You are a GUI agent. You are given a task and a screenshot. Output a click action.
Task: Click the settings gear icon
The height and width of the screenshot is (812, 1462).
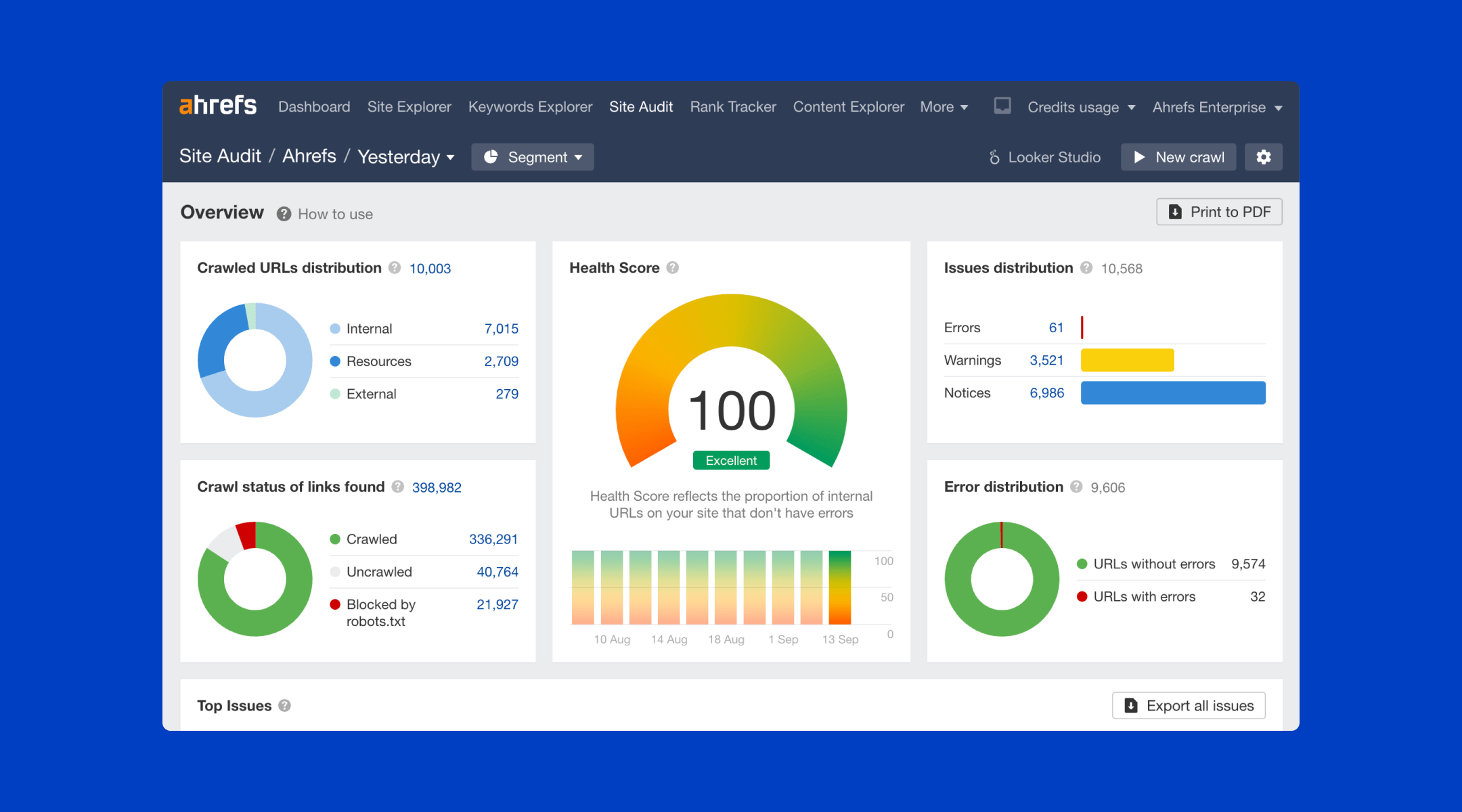pos(1263,157)
